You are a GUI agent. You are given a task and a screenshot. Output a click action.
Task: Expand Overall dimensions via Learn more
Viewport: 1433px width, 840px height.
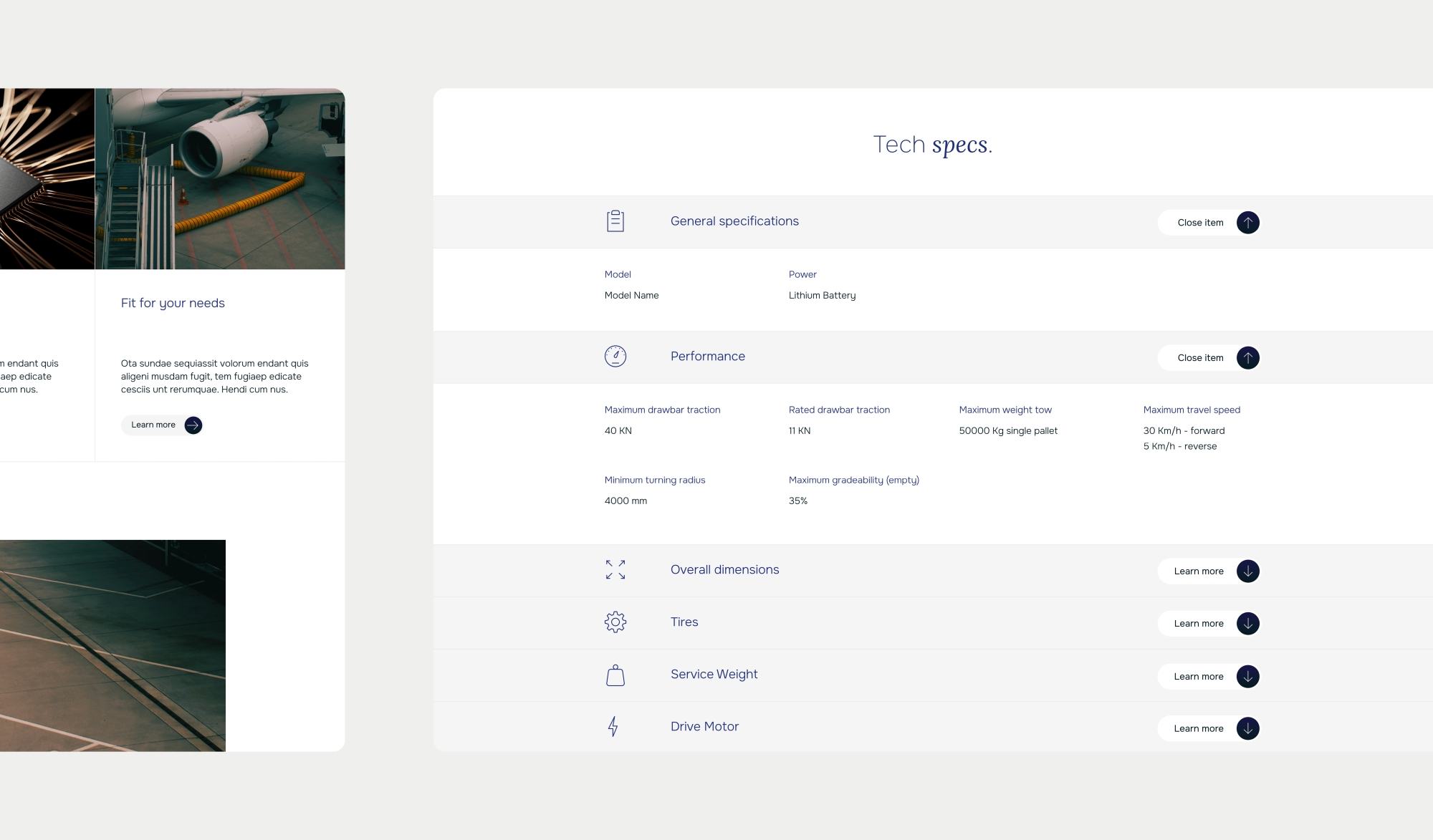click(x=1209, y=571)
